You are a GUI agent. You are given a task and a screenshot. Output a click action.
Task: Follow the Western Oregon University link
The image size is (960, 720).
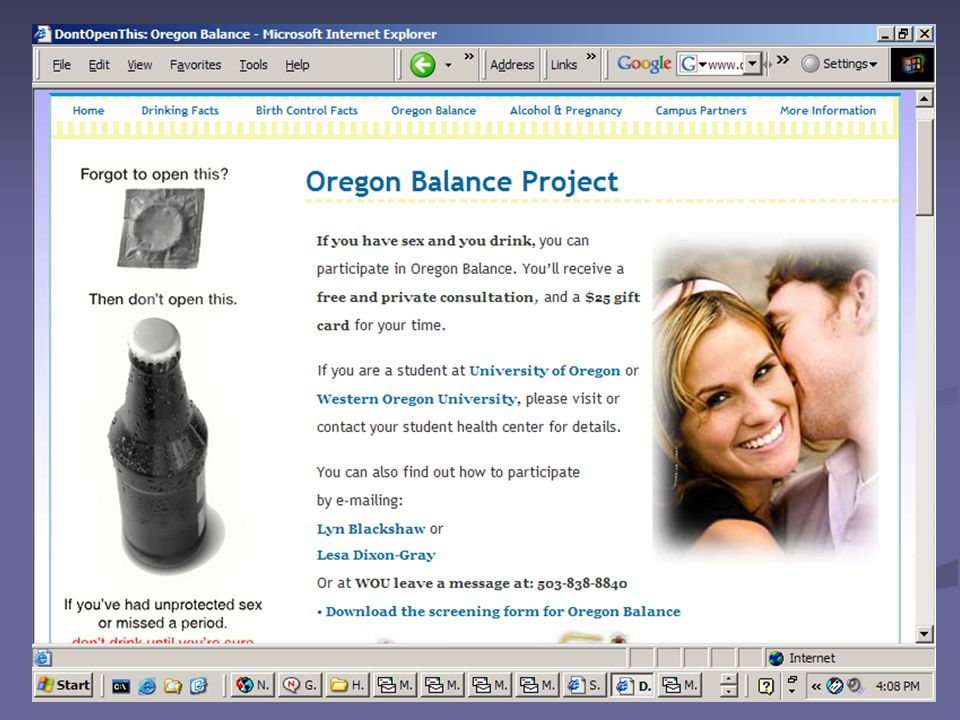[x=416, y=399]
